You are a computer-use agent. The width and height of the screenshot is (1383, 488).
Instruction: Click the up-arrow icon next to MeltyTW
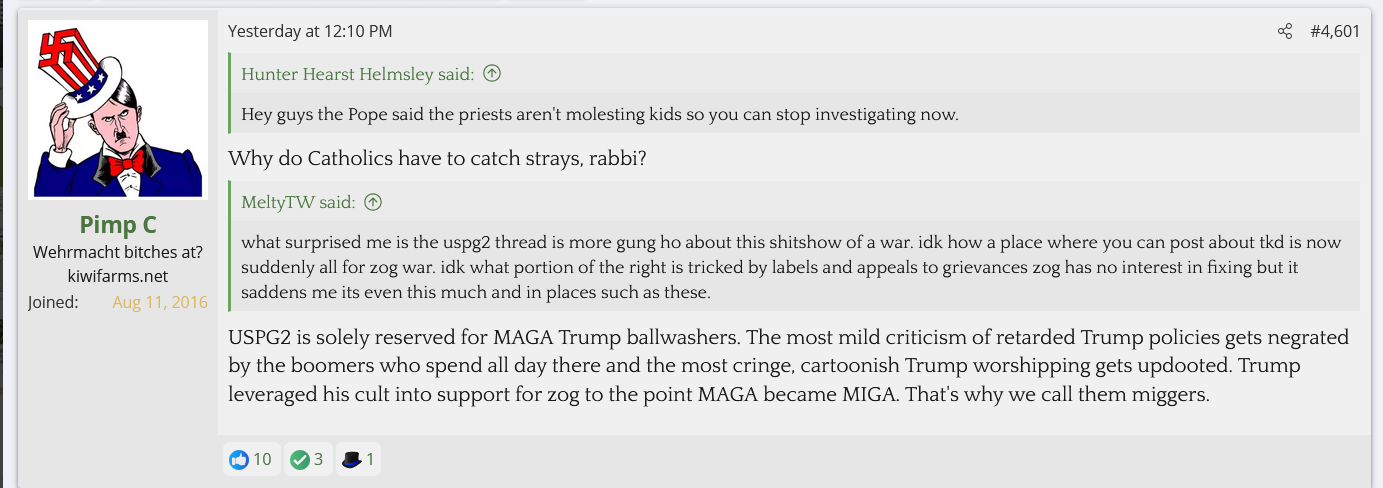tap(373, 203)
